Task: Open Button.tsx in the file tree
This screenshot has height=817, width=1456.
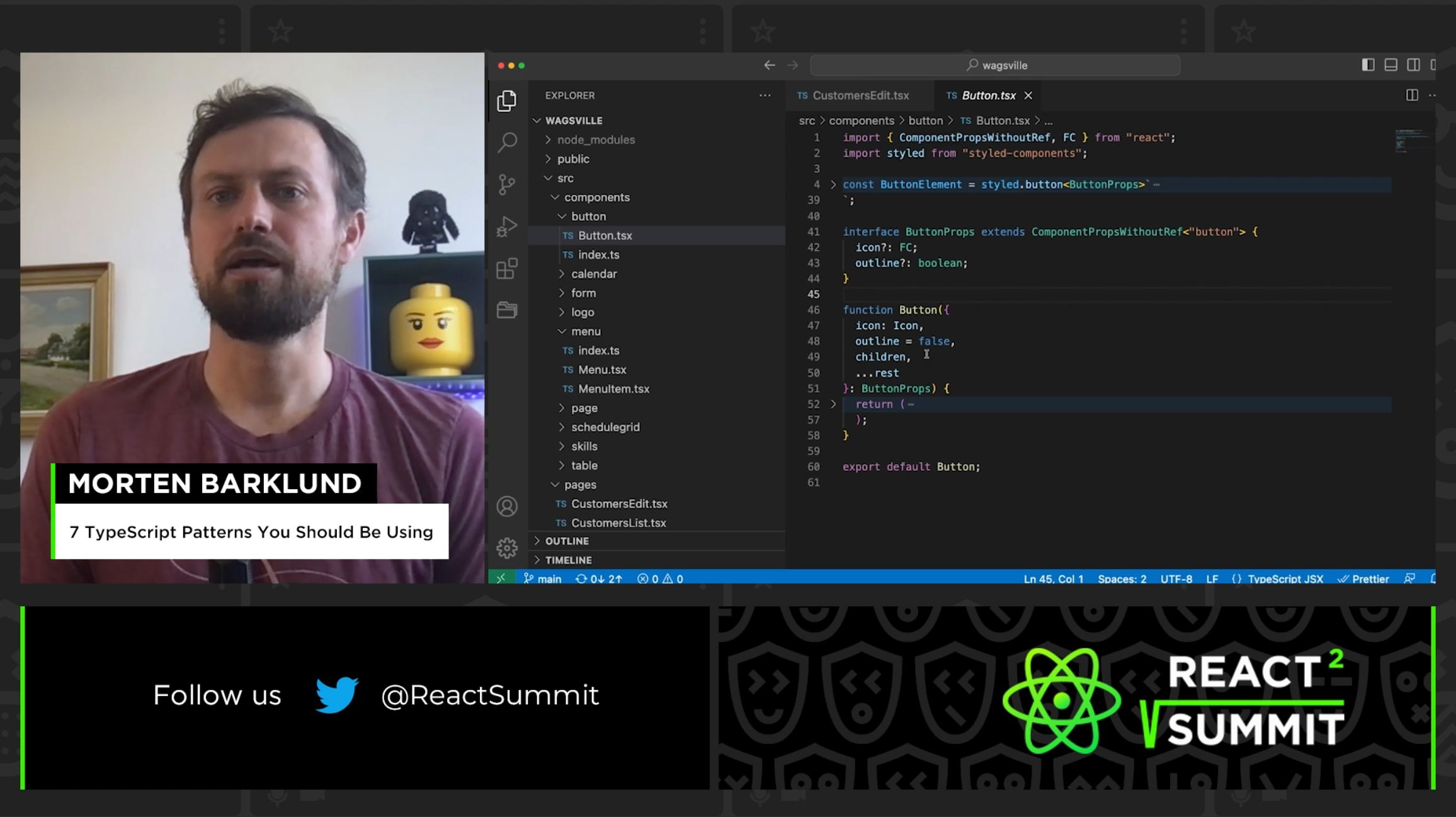Action: 657,235
